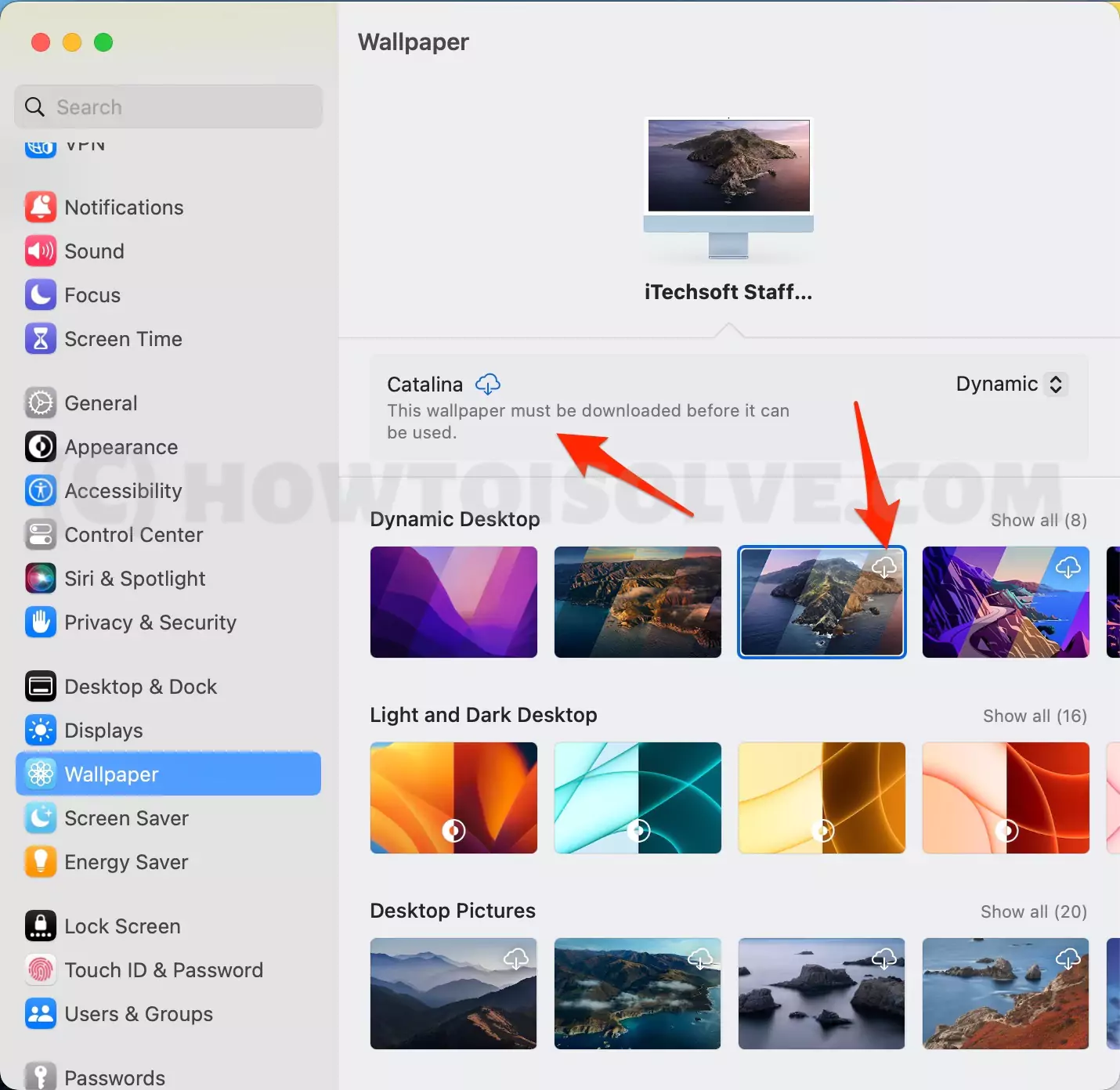The image size is (1120, 1090).
Task: Open Screen Time in the sidebar
Action: point(168,339)
